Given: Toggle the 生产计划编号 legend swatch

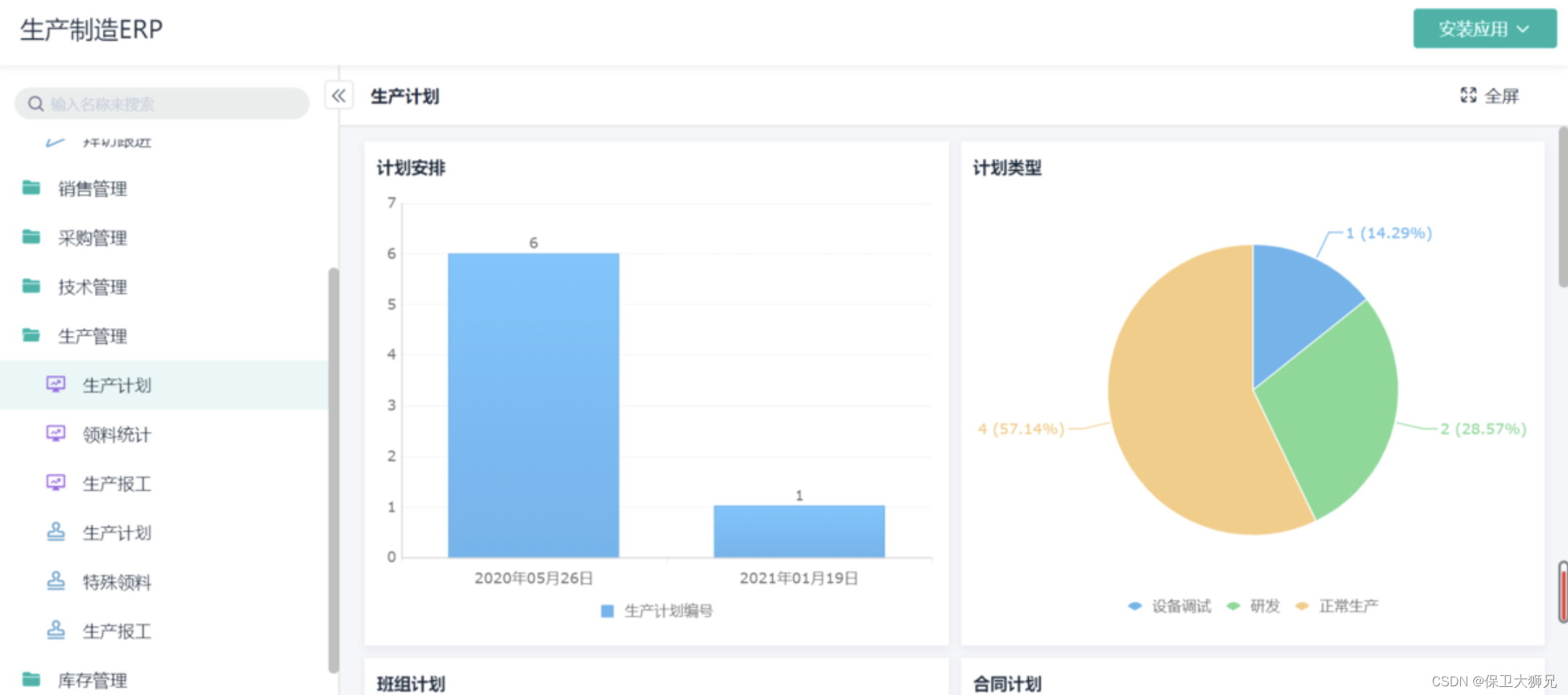Looking at the screenshot, I should tap(607, 610).
